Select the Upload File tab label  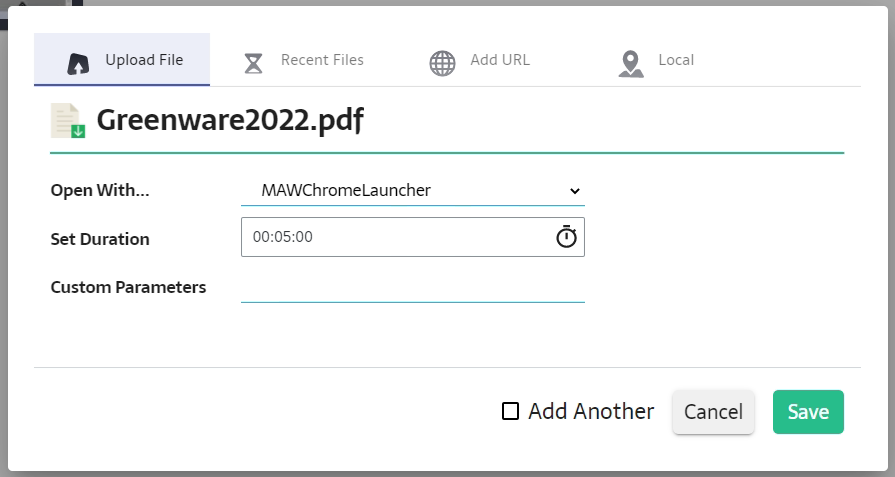[x=144, y=60]
